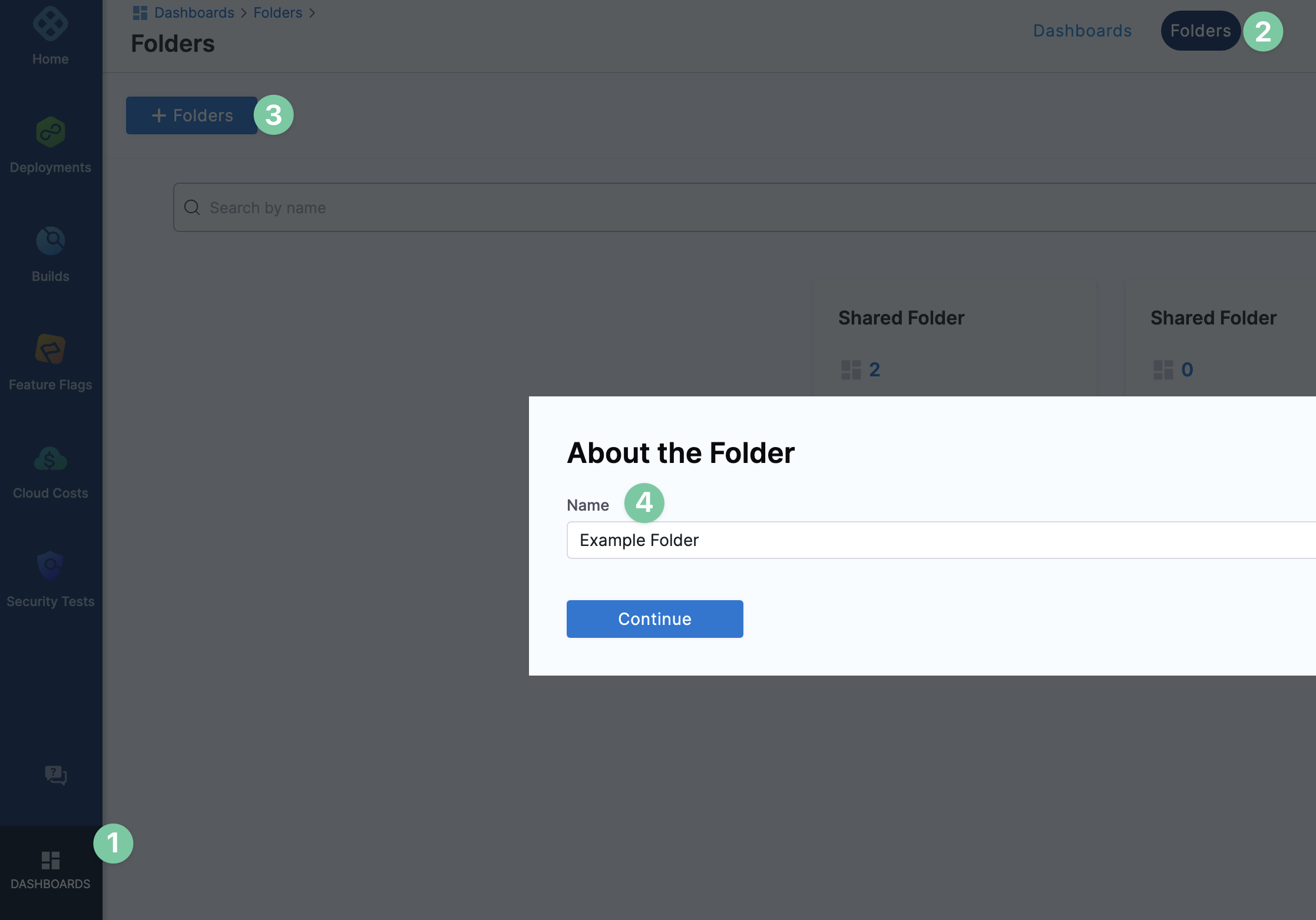Screen dimensions: 1316x920
Task: Open second Shared Folder with 0 dashboards
Action: coord(1214,318)
